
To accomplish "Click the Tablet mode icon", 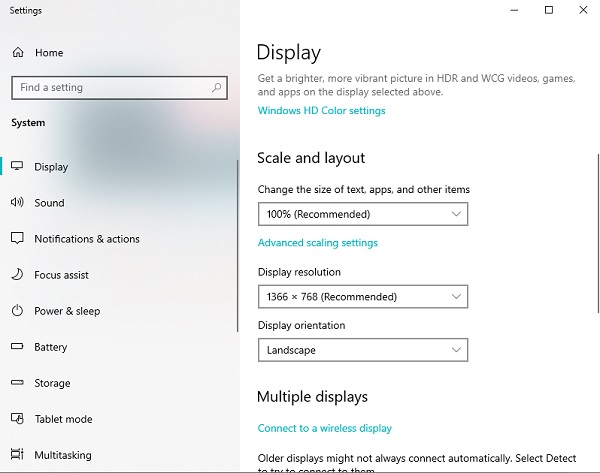I will 17,418.
